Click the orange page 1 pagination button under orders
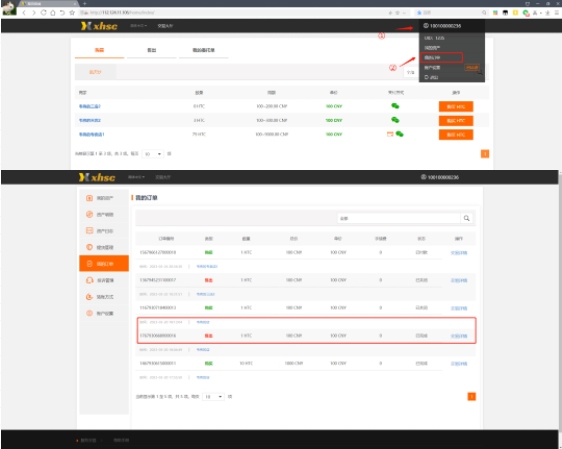This screenshot has width=562, height=449. (x=472, y=397)
